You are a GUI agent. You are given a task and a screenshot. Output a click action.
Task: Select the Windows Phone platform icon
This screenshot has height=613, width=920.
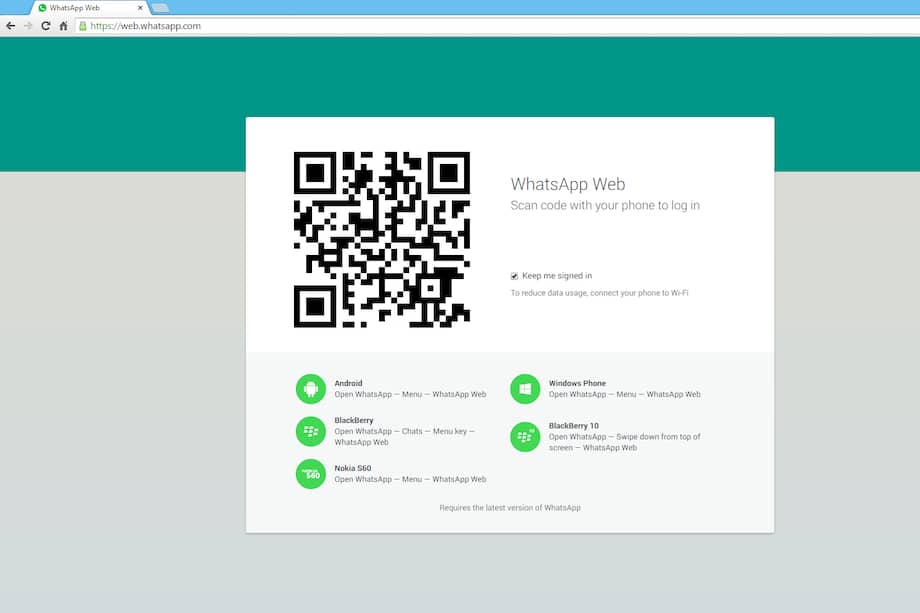click(x=525, y=388)
